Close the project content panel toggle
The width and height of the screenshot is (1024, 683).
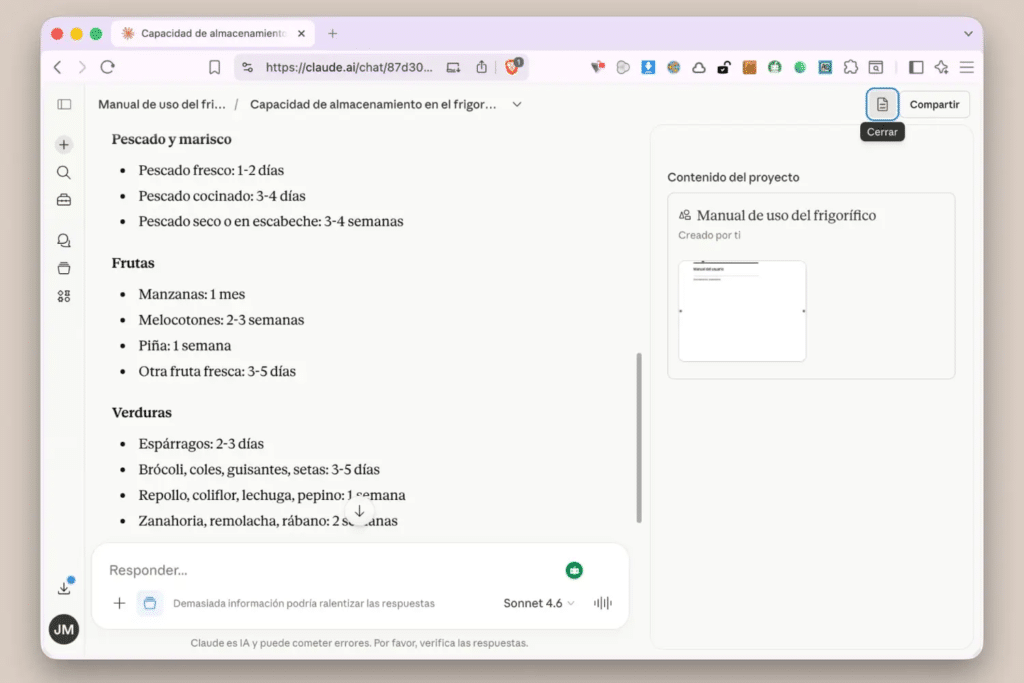[x=882, y=104]
